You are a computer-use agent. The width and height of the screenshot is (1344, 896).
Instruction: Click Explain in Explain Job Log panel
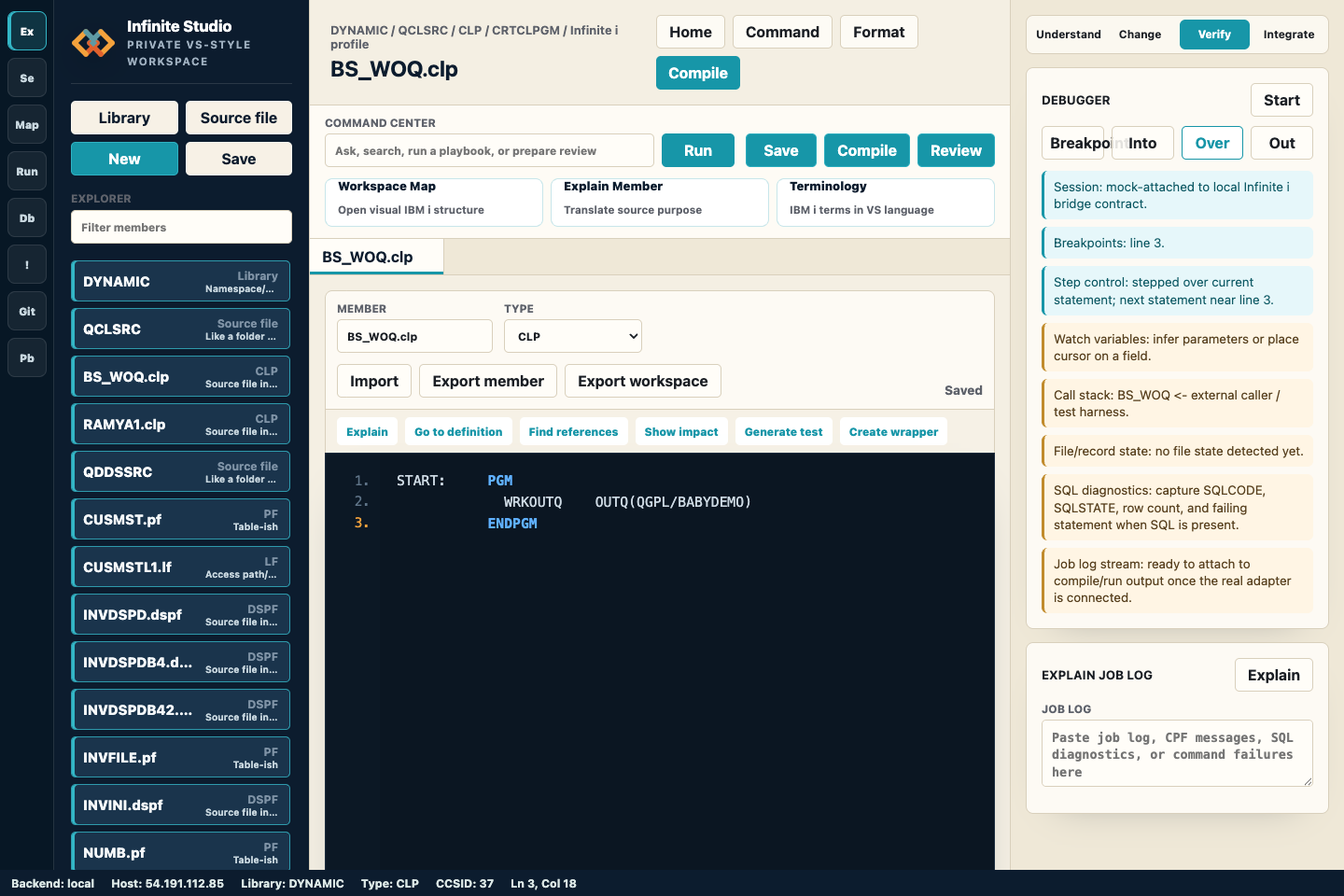click(x=1274, y=675)
